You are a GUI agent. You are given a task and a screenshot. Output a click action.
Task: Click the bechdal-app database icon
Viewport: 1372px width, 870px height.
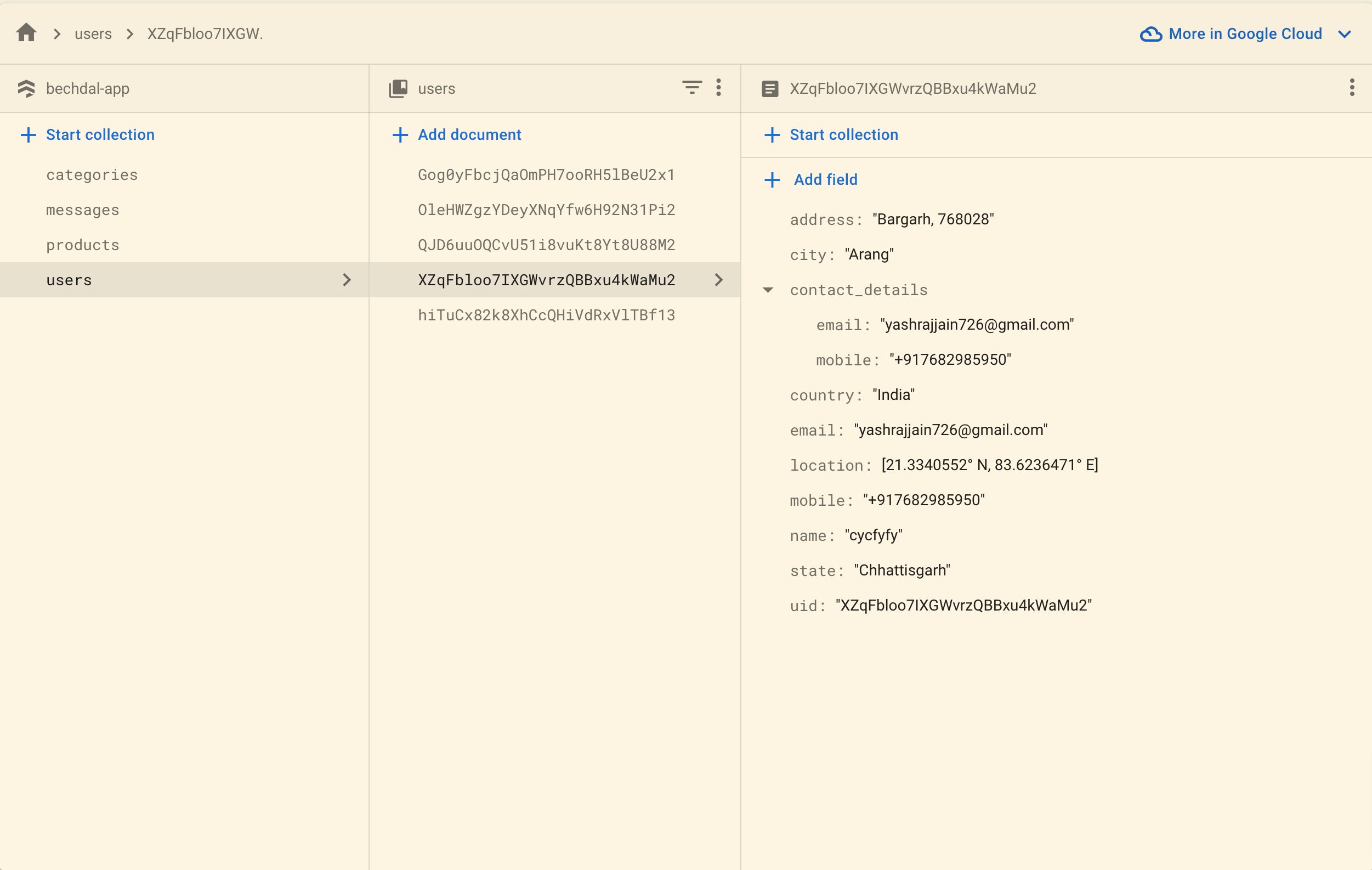pos(26,88)
